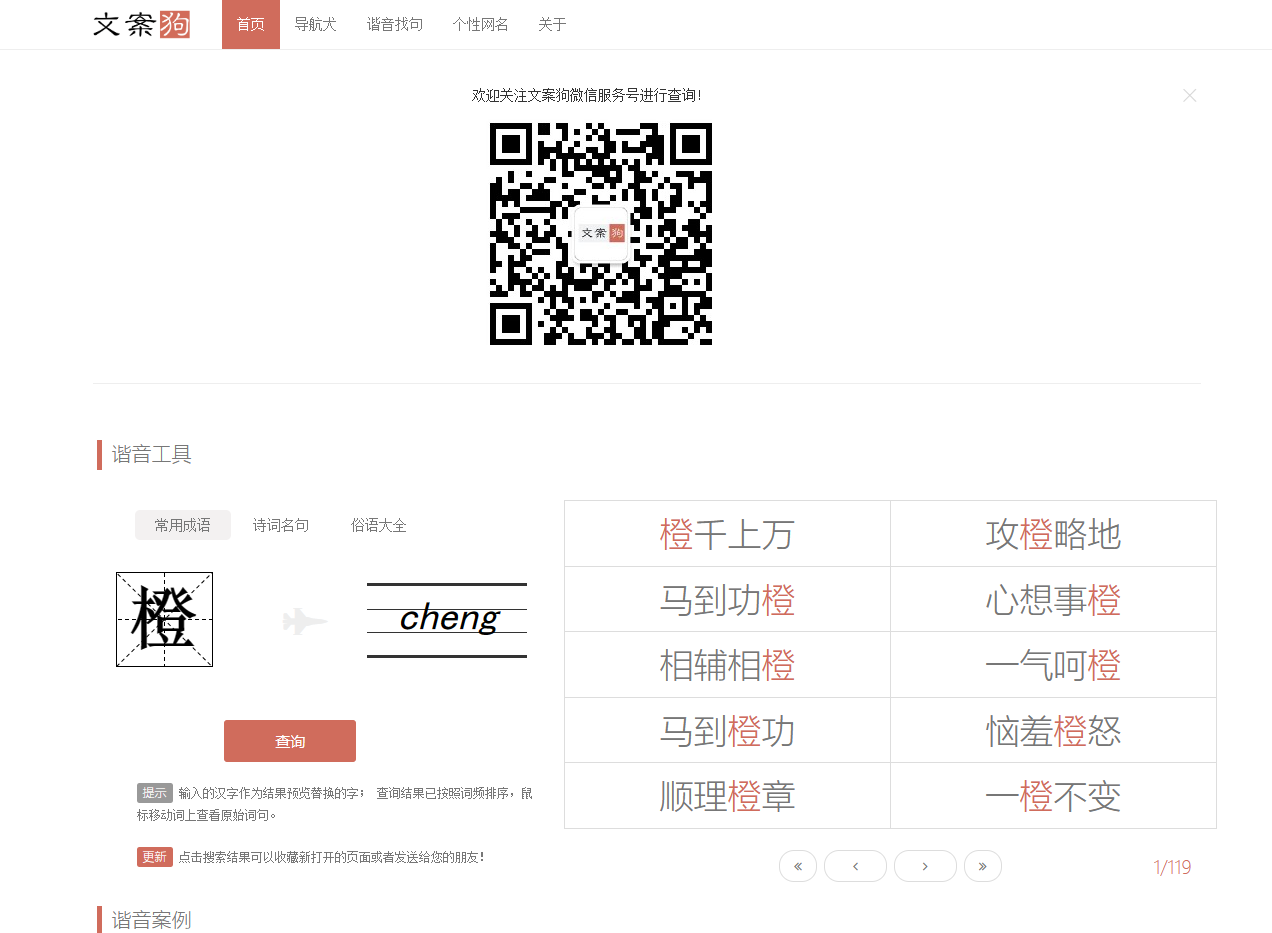1272x933 pixels.
Task: Open the 个性网名 section
Action: coord(481,24)
